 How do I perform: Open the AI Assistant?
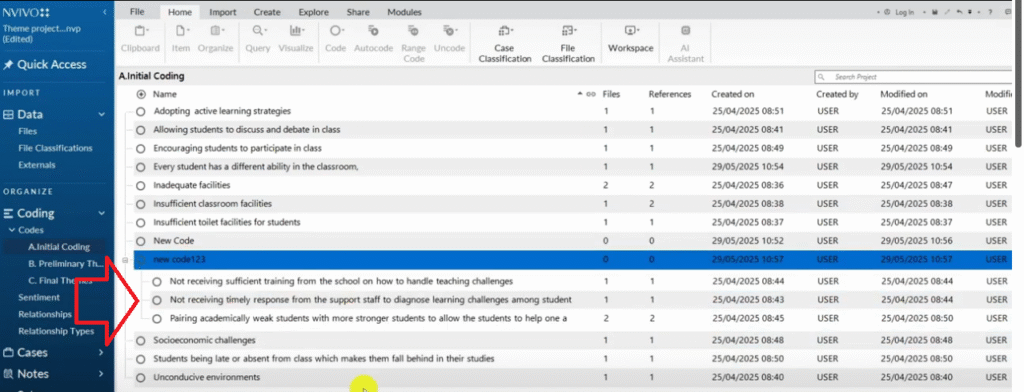[685, 43]
